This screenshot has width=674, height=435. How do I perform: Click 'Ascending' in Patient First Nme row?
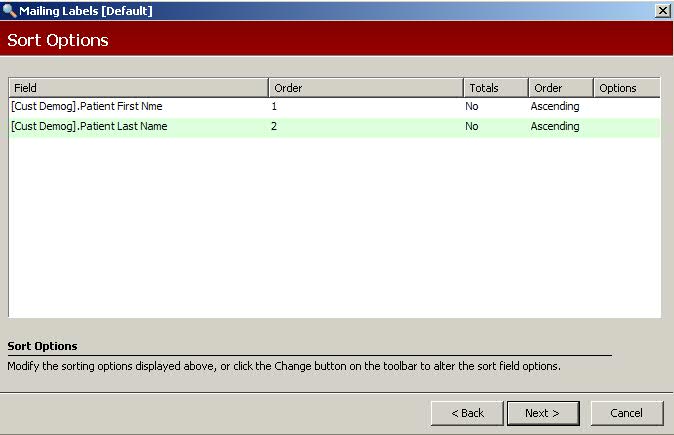tap(555, 107)
